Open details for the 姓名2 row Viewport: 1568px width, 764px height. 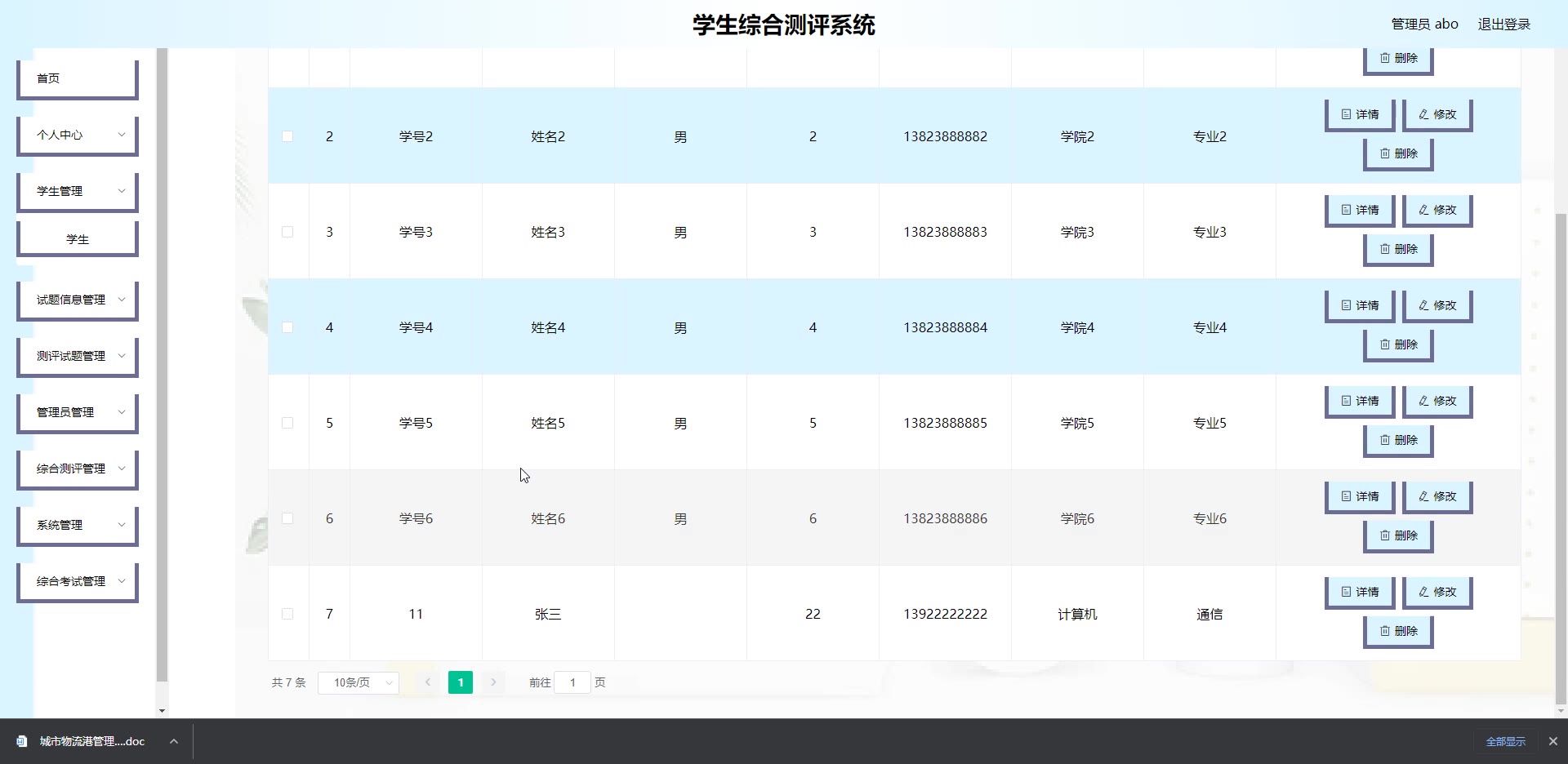[1360, 115]
